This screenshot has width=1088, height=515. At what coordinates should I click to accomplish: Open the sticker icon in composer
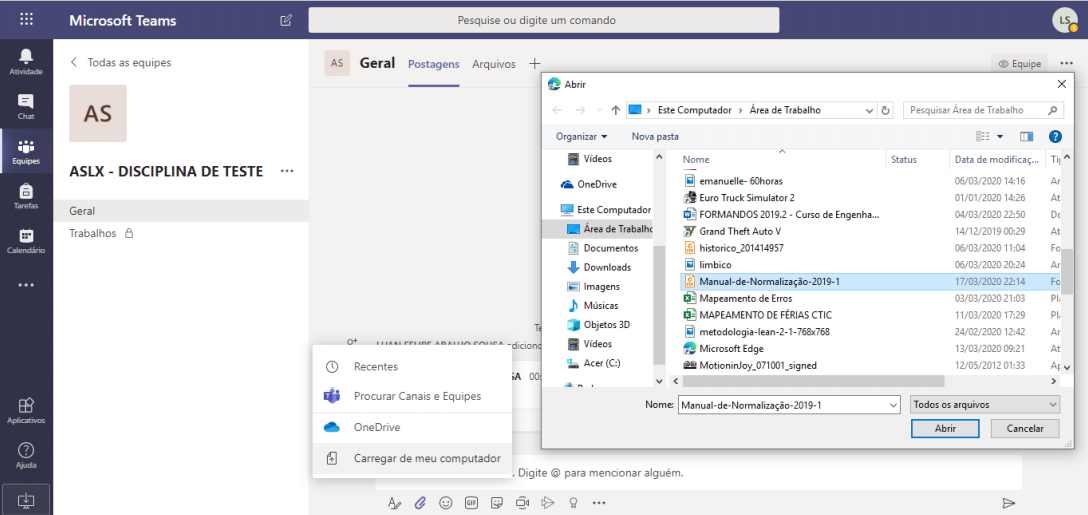click(497, 503)
